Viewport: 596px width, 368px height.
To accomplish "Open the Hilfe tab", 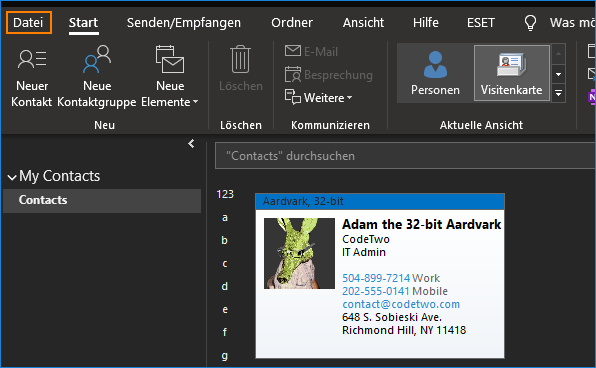I will (426, 23).
